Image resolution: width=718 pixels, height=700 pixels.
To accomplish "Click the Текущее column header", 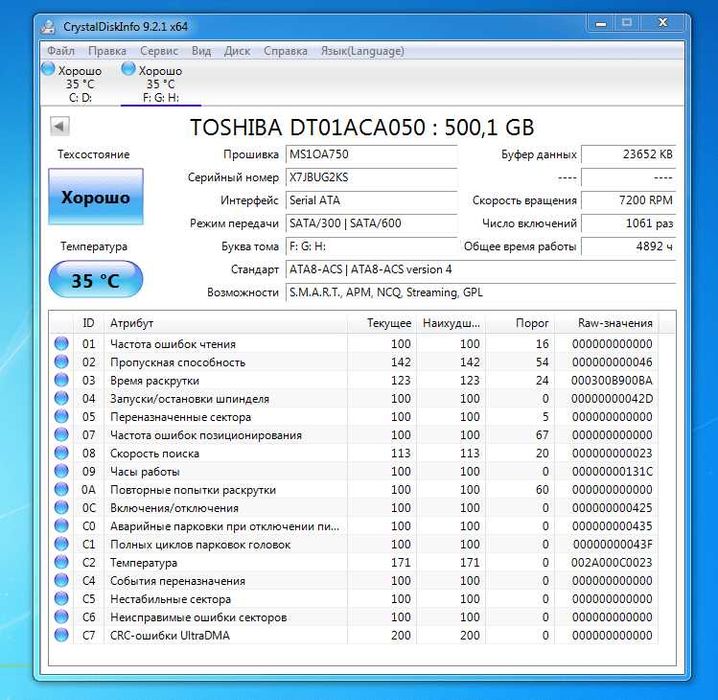I will pyautogui.click(x=381, y=323).
